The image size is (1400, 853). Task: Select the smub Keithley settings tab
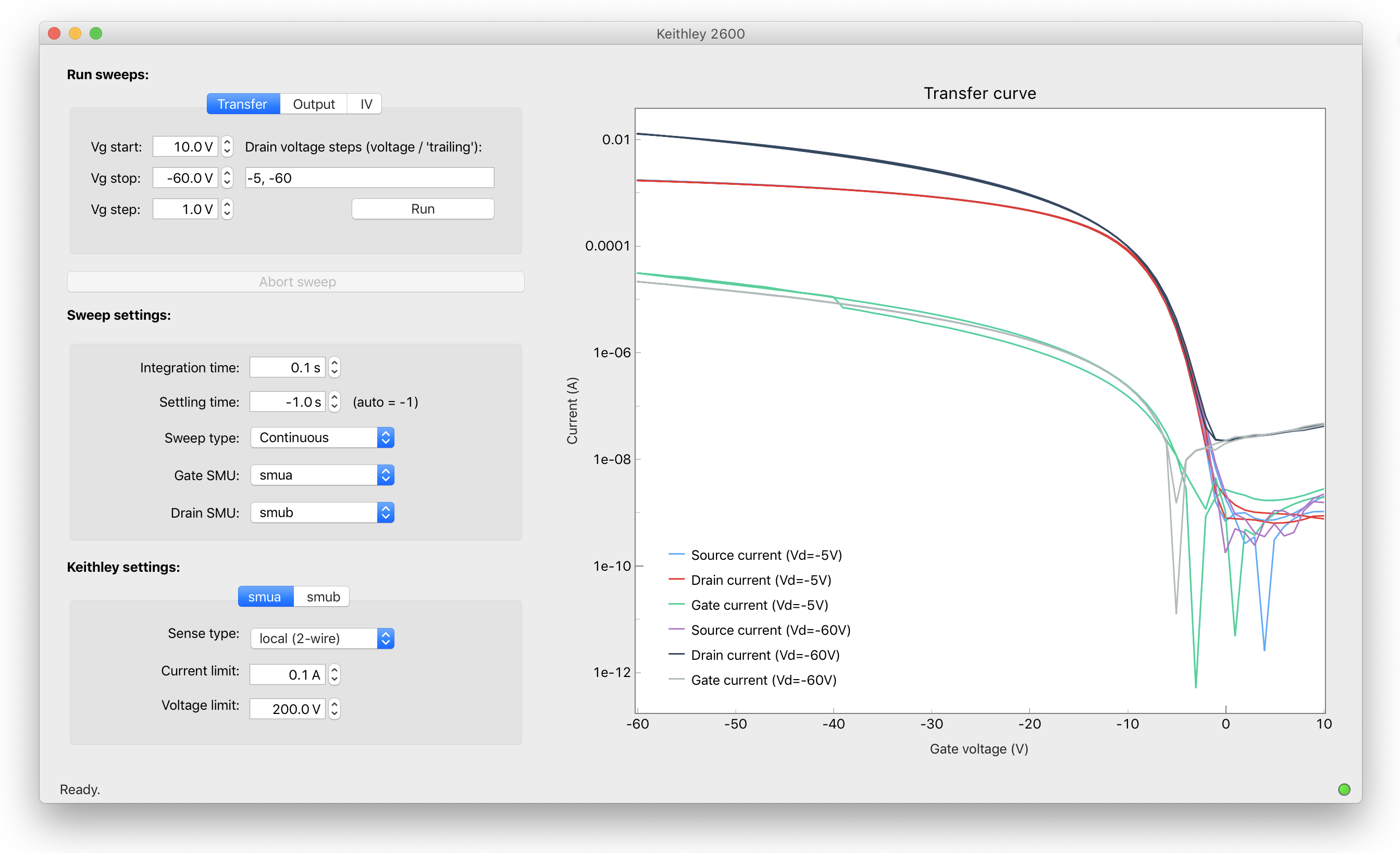(x=323, y=596)
